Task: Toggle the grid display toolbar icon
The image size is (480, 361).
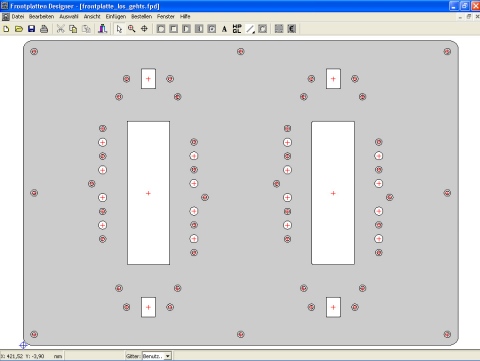Action: pyautogui.click(x=279, y=29)
